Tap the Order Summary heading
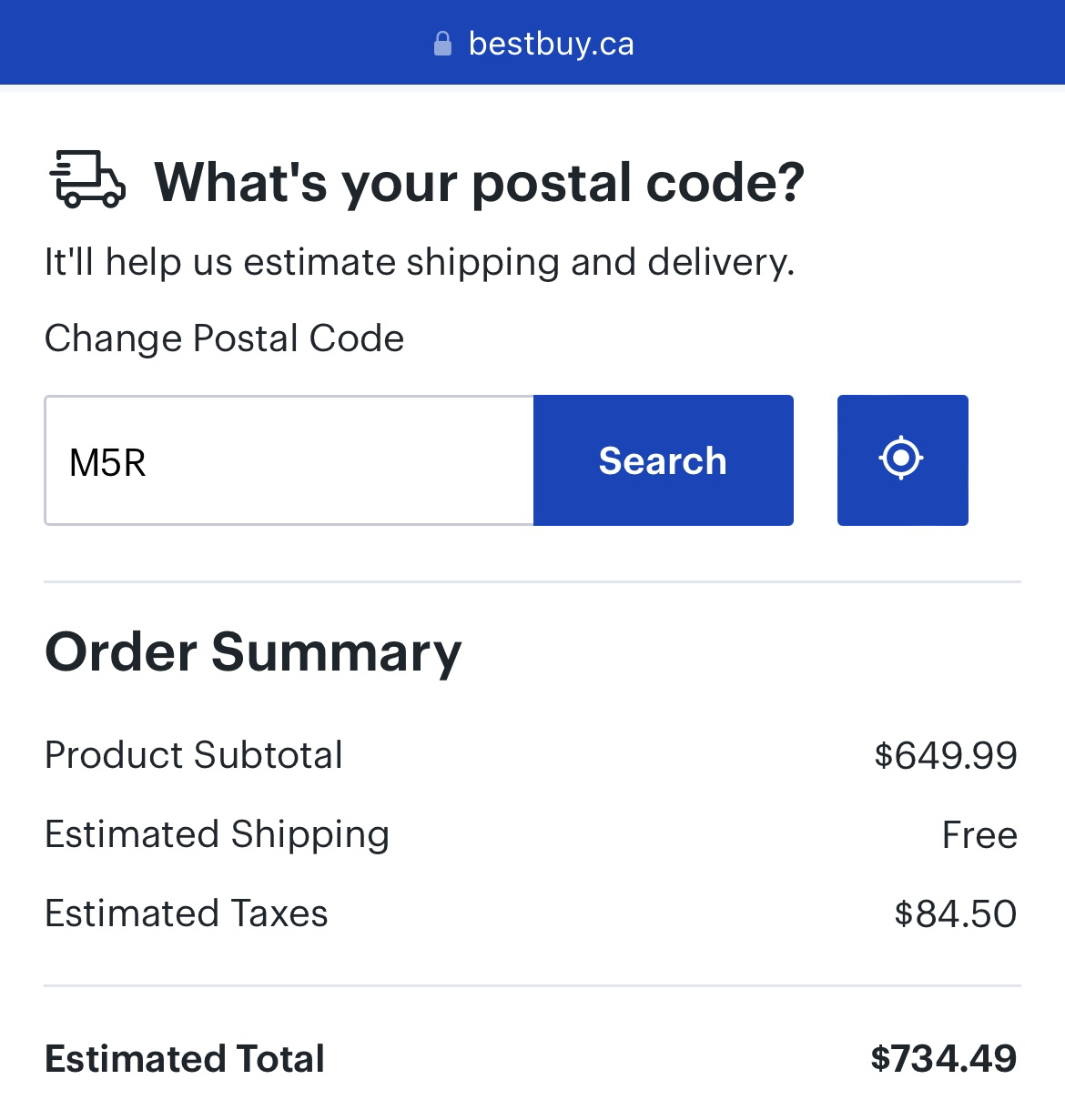 [x=253, y=653]
